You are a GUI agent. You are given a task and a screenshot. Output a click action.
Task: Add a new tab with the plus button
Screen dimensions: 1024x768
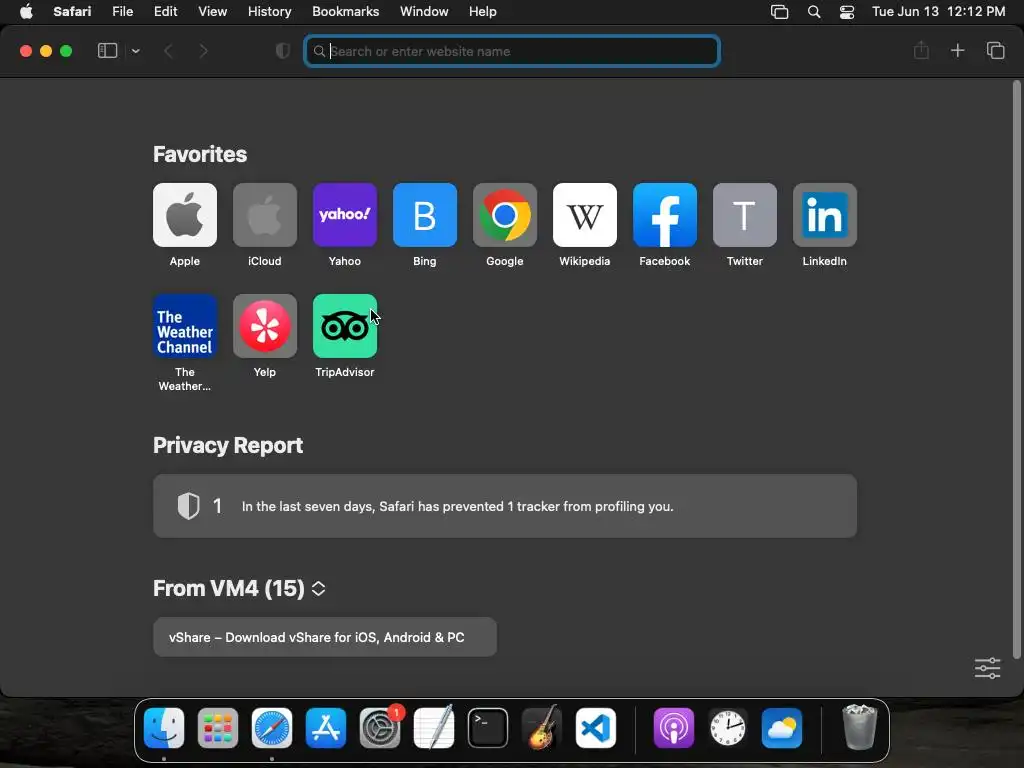[x=957, y=50]
